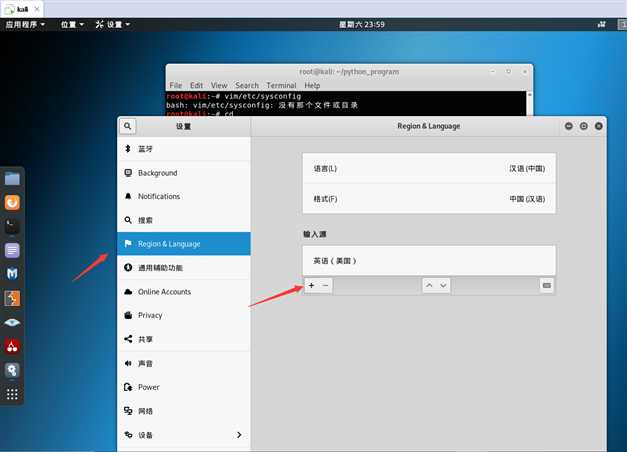Image resolution: width=627 pixels, height=452 pixels.
Task: Add an input source with plus button
Action: pos(312,285)
